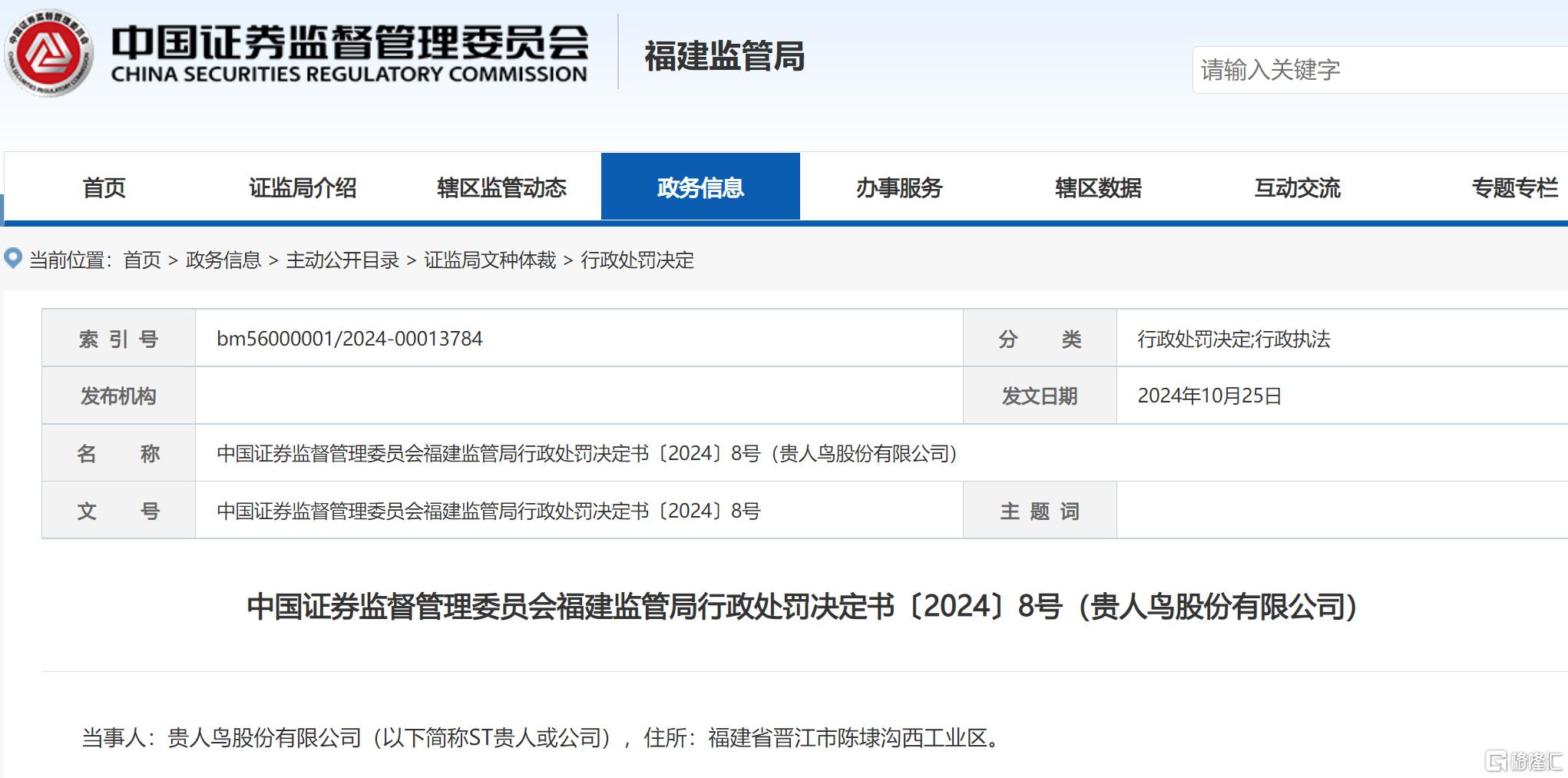Click the 当事人 paragraph about 贵人鸟股份有限公司
This screenshot has height=778, width=1568.
(543, 738)
